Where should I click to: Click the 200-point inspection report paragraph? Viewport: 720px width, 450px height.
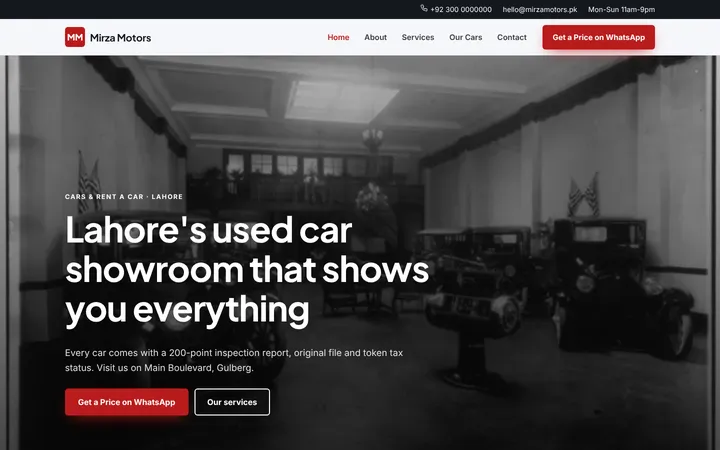[x=234, y=360]
